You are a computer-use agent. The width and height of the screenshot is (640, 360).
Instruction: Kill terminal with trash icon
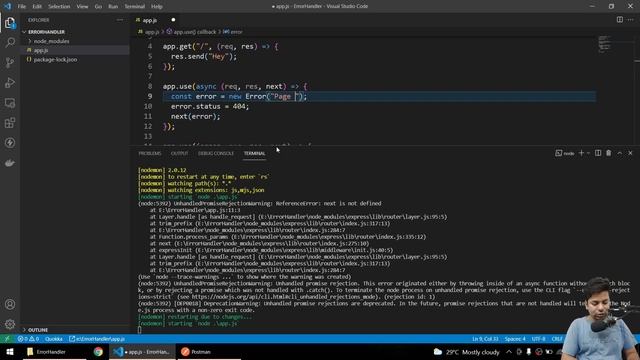609,153
